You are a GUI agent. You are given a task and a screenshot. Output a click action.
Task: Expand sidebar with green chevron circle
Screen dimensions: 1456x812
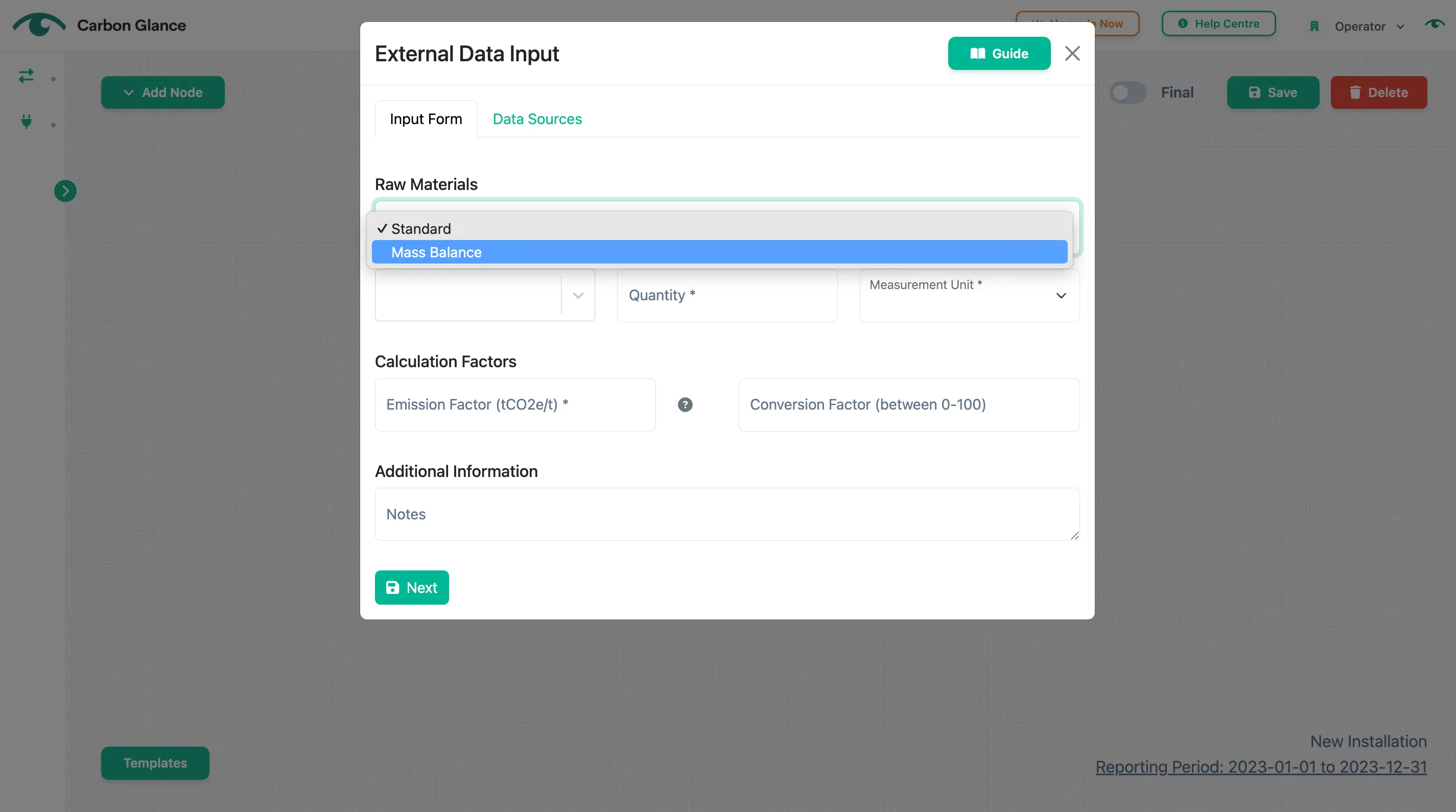(x=65, y=191)
